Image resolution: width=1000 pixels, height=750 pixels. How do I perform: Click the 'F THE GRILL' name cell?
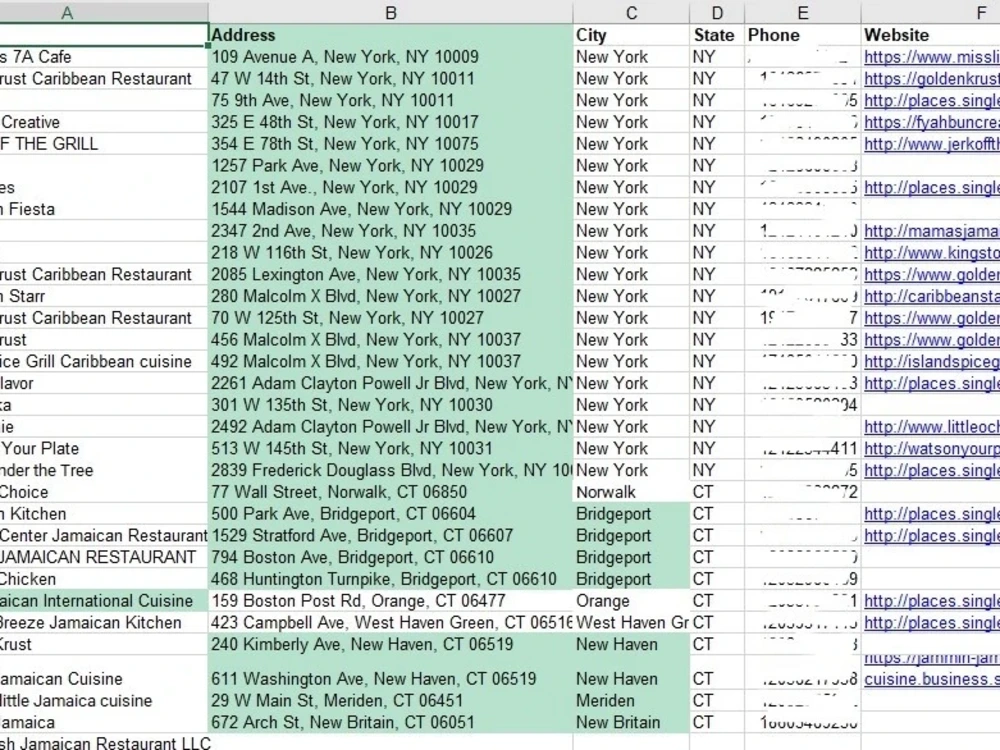(x=103, y=143)
